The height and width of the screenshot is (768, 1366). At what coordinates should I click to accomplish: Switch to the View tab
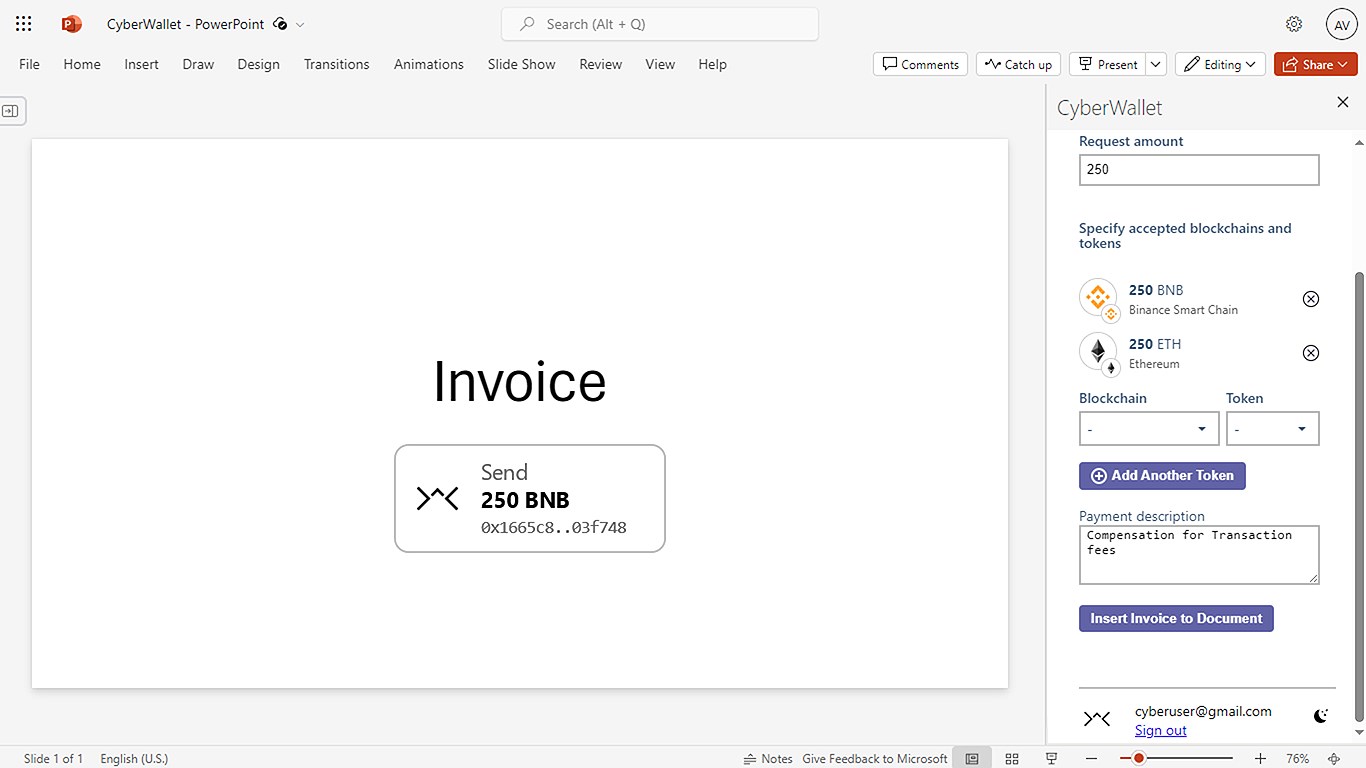[660, 64]
